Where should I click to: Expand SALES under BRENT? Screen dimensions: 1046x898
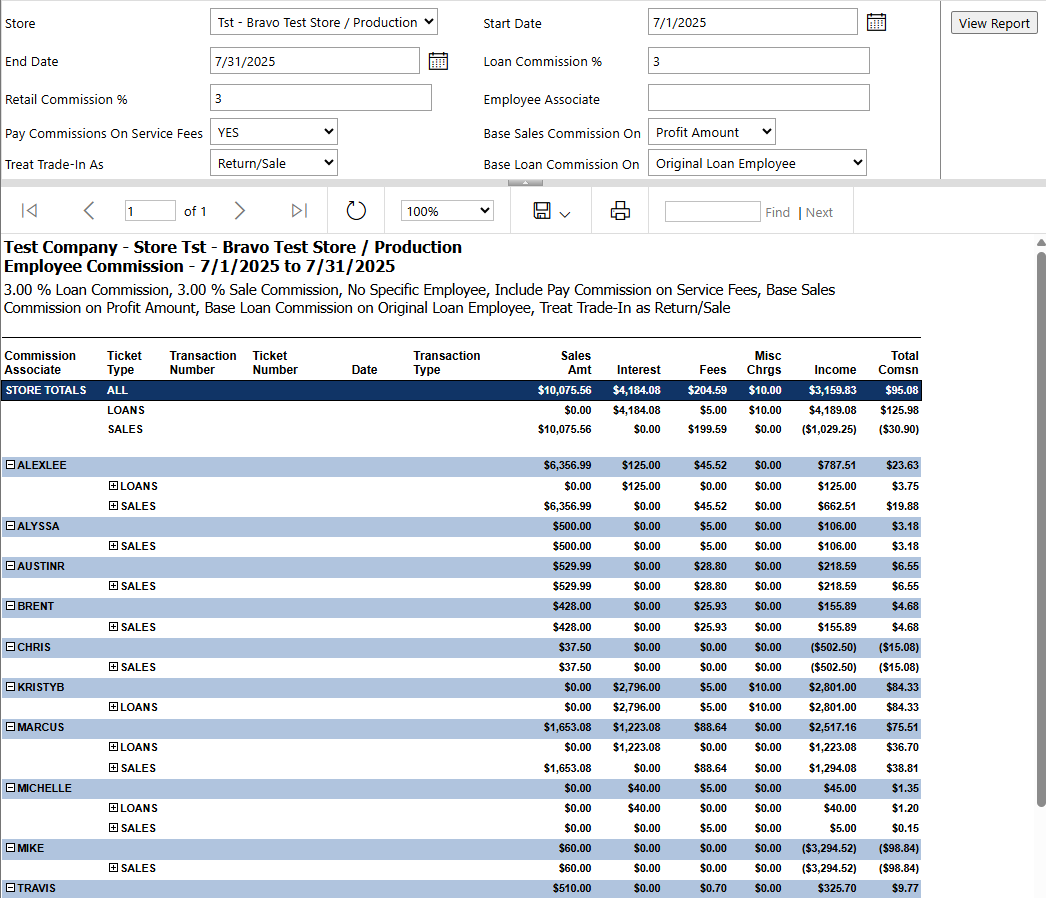tap(113, 626)
